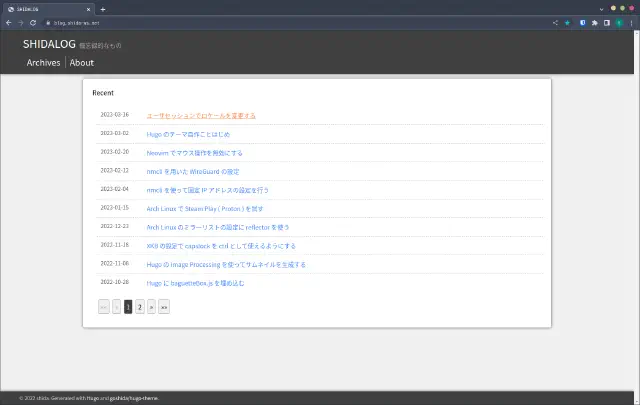The height and width of the screenshot is (405, 640).
Task: Open the Extensions puzzle piece menu
Action: coord(595,22)
